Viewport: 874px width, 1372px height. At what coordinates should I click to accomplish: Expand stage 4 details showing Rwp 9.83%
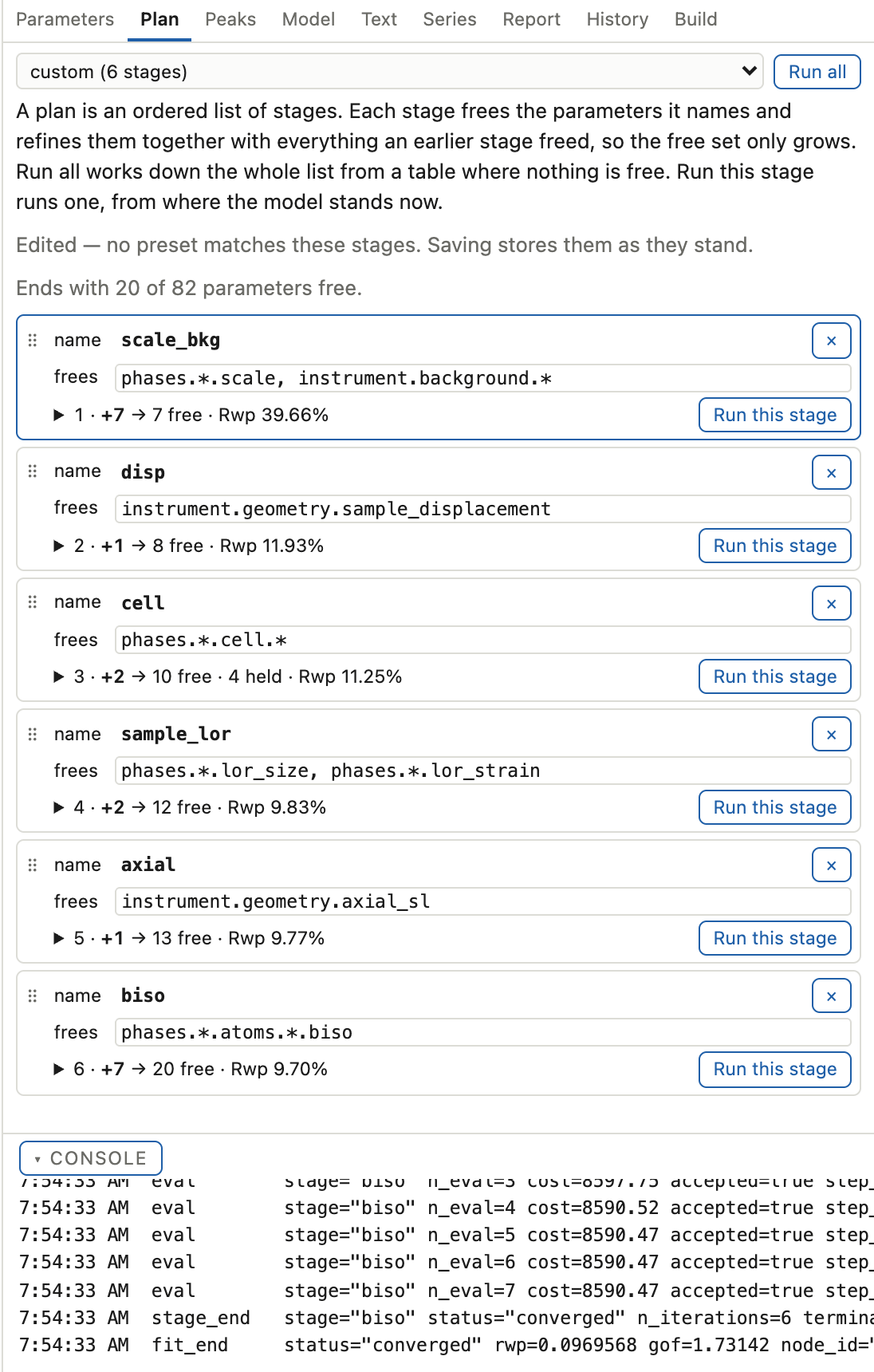point(190,807)
